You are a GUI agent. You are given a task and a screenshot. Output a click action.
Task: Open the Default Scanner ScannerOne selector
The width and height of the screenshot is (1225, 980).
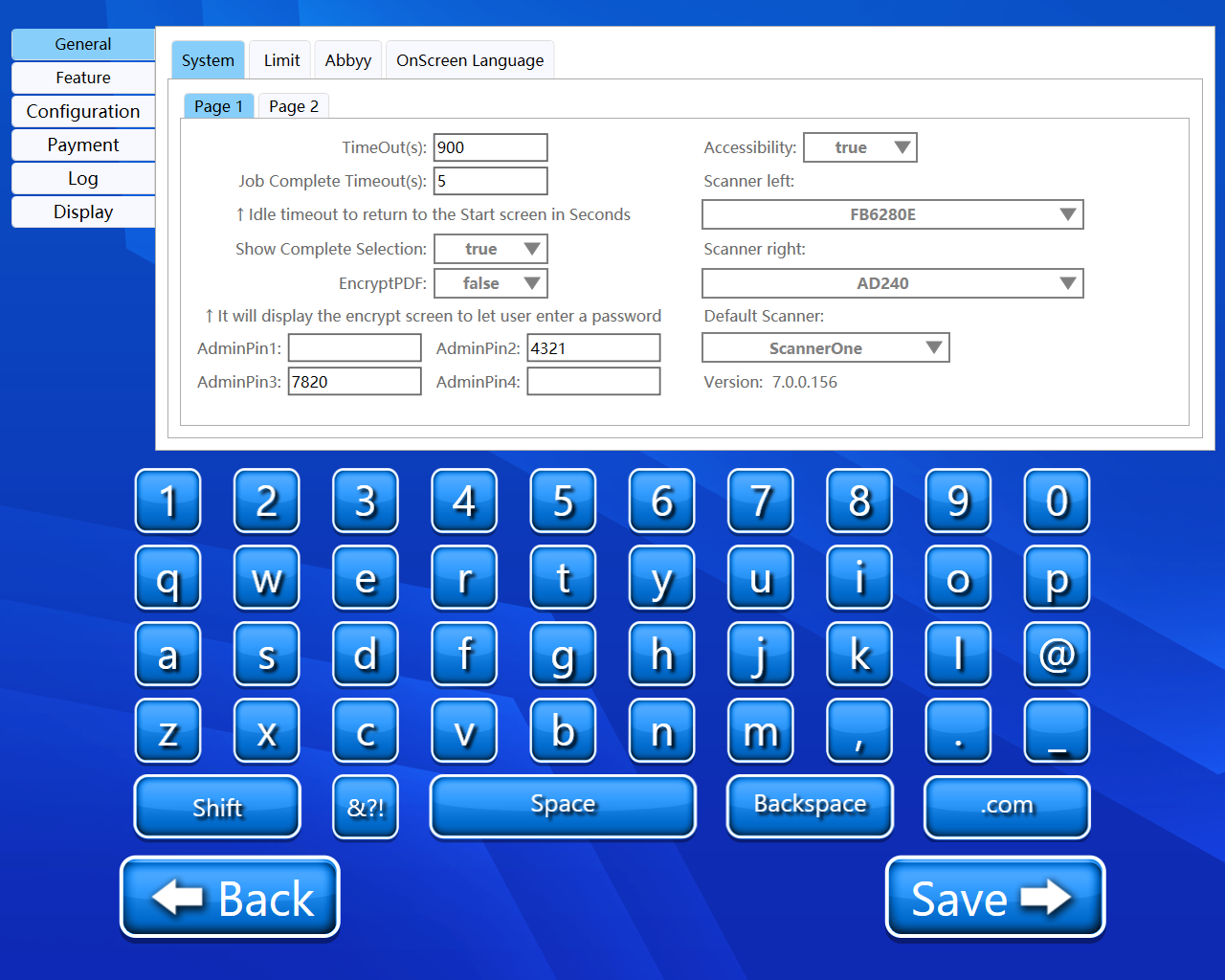point(825,347)
